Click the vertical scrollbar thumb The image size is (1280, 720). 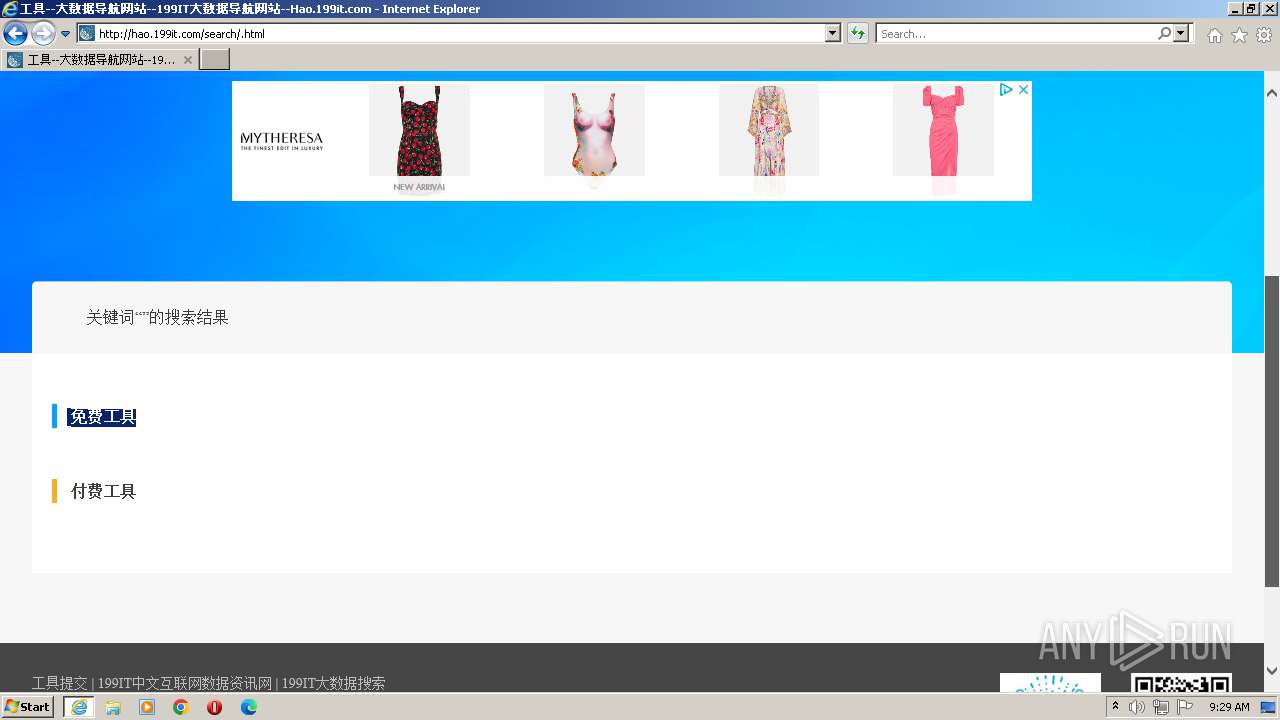[x=1272, y=431]
